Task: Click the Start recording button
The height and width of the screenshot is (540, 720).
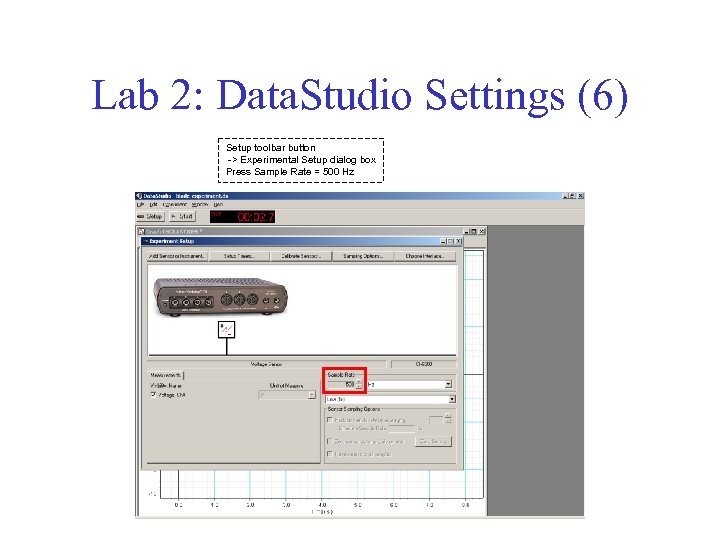Action: (x=182, y=216)
